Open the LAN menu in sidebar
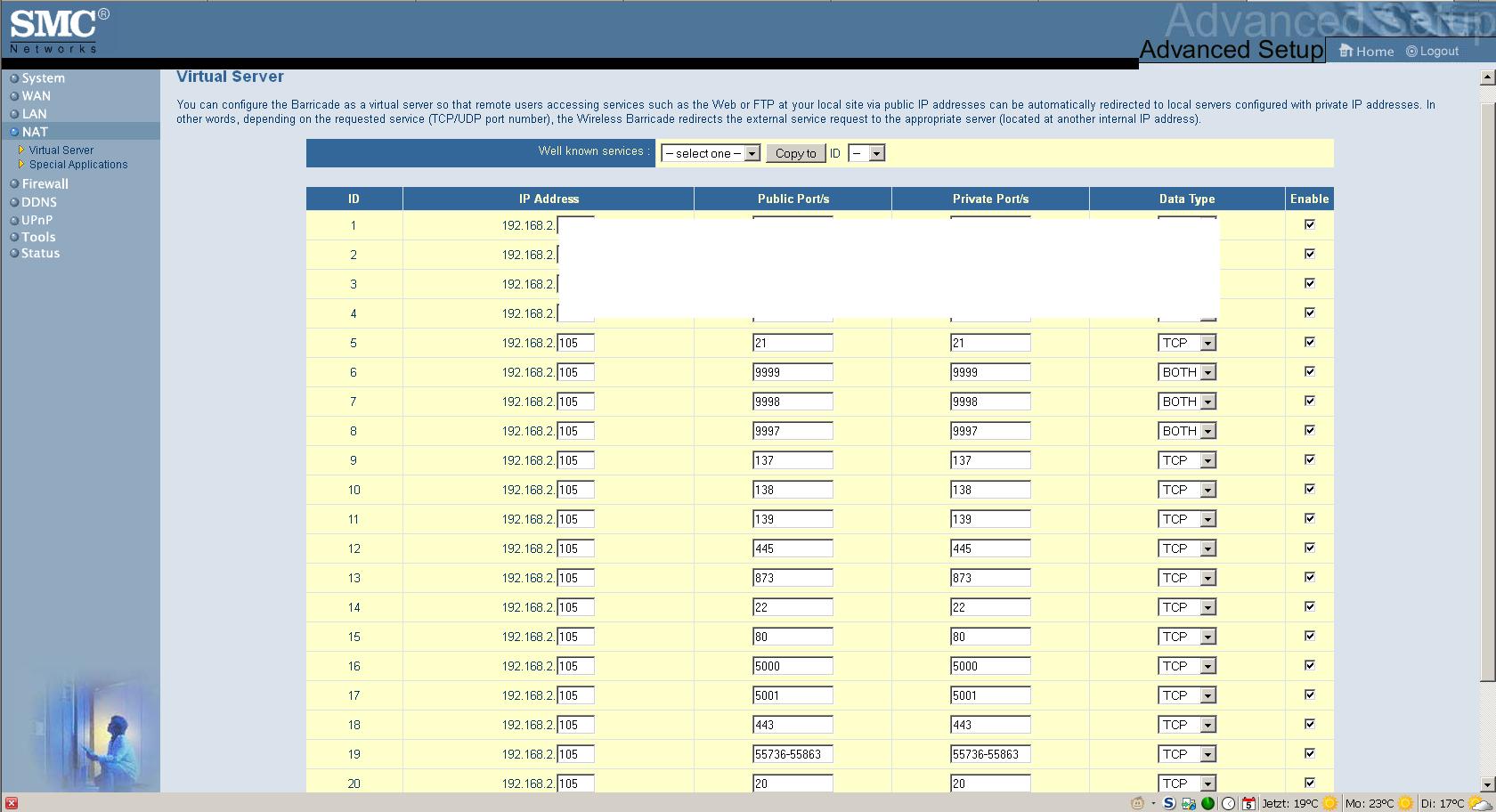 click(x=35, y=114)
